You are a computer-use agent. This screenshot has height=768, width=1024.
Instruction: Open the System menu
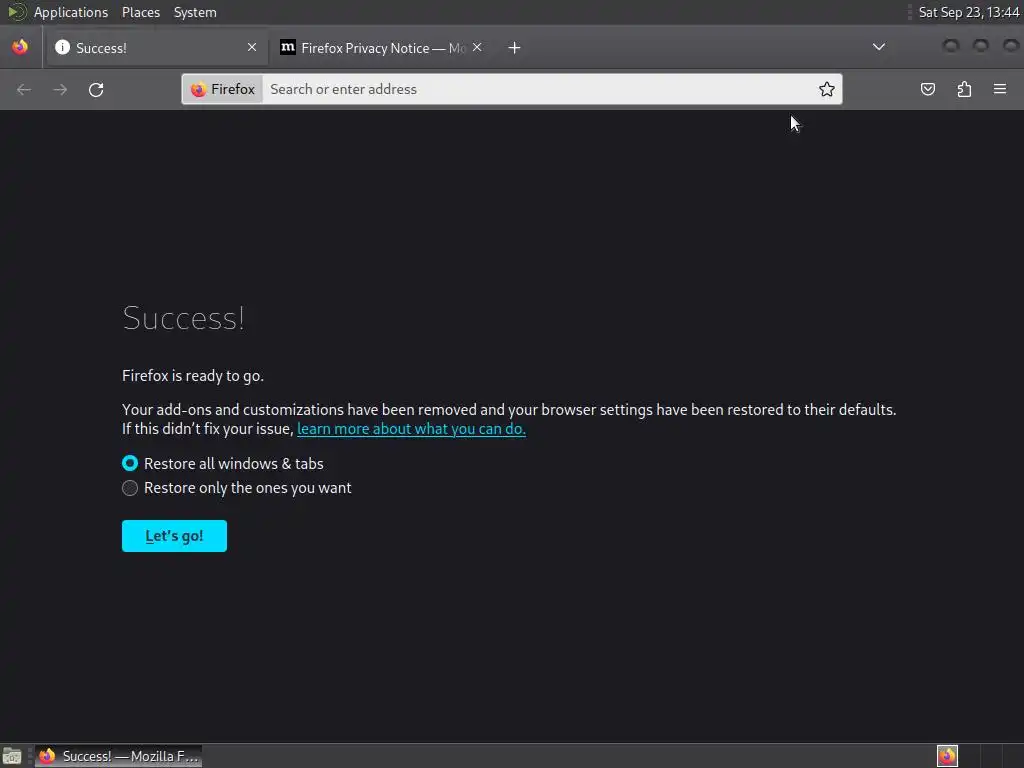click(x=195, y=12)
